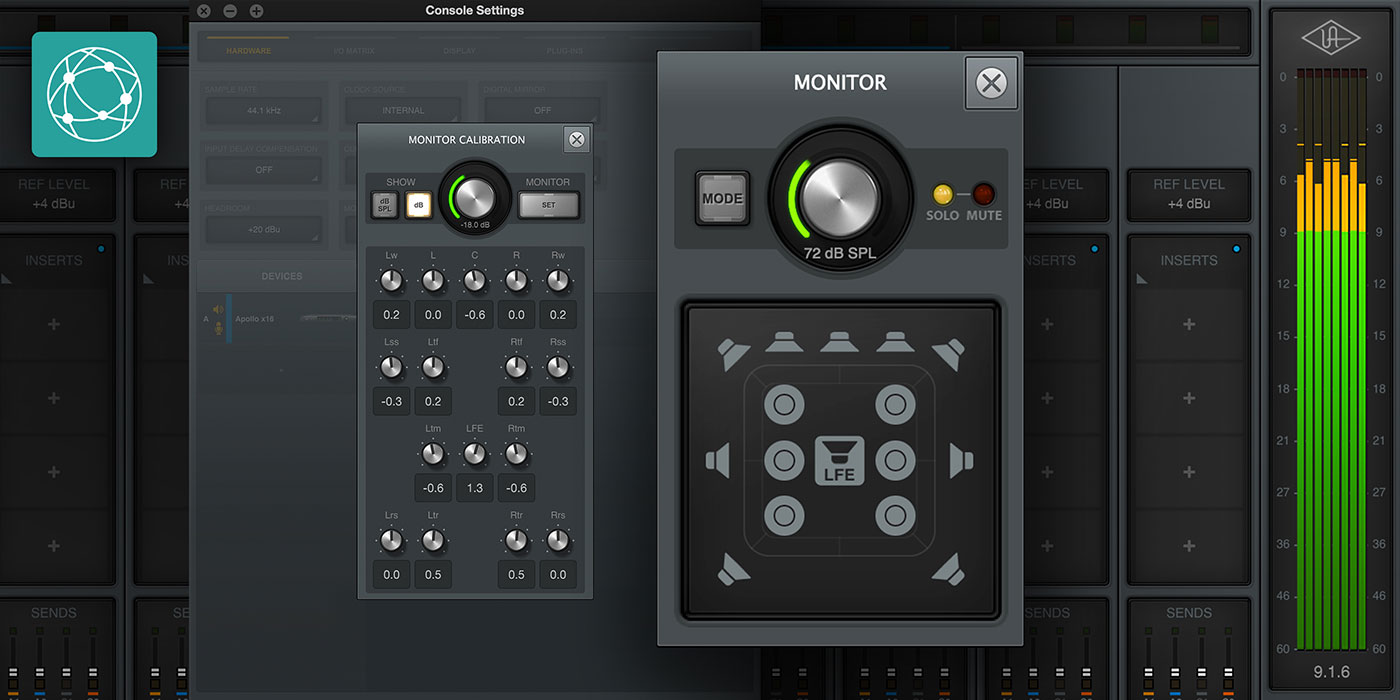The height and width of the screenshot is (700, 1400).
Task: Toggle the Solo indicator in Monitor panel
Action: [942, 195]
